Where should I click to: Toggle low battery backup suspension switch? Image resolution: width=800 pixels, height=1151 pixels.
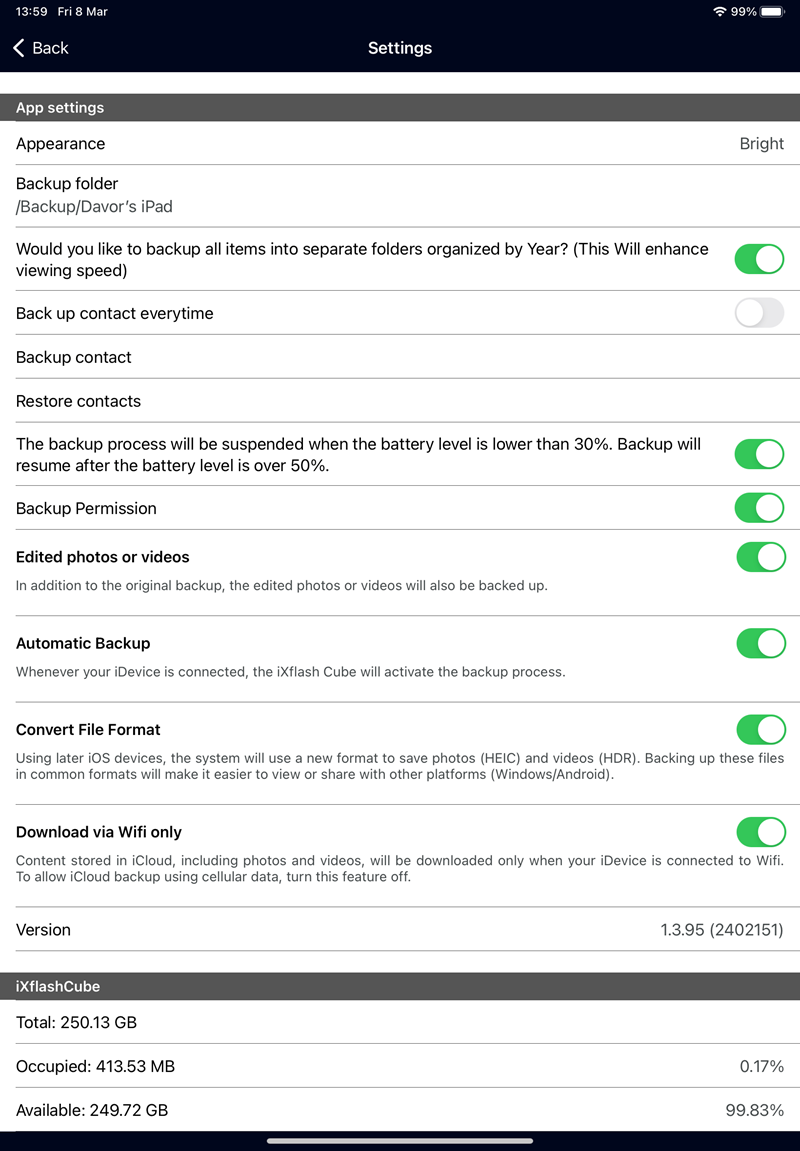(759, 454)
